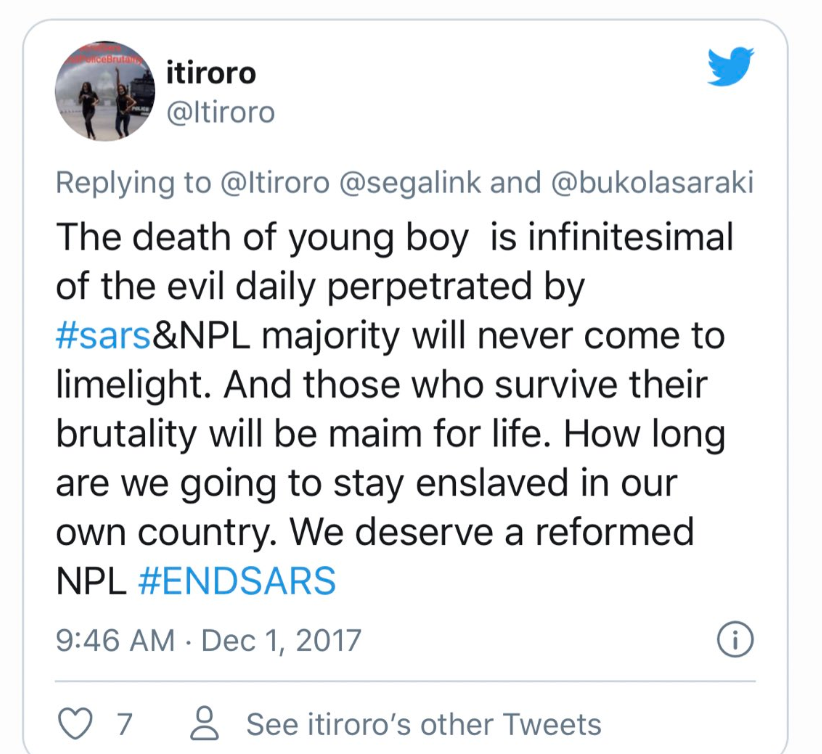822x754 pixels.
Task: Open @Itiroro in the replying-to line
Action: (276, 182)
